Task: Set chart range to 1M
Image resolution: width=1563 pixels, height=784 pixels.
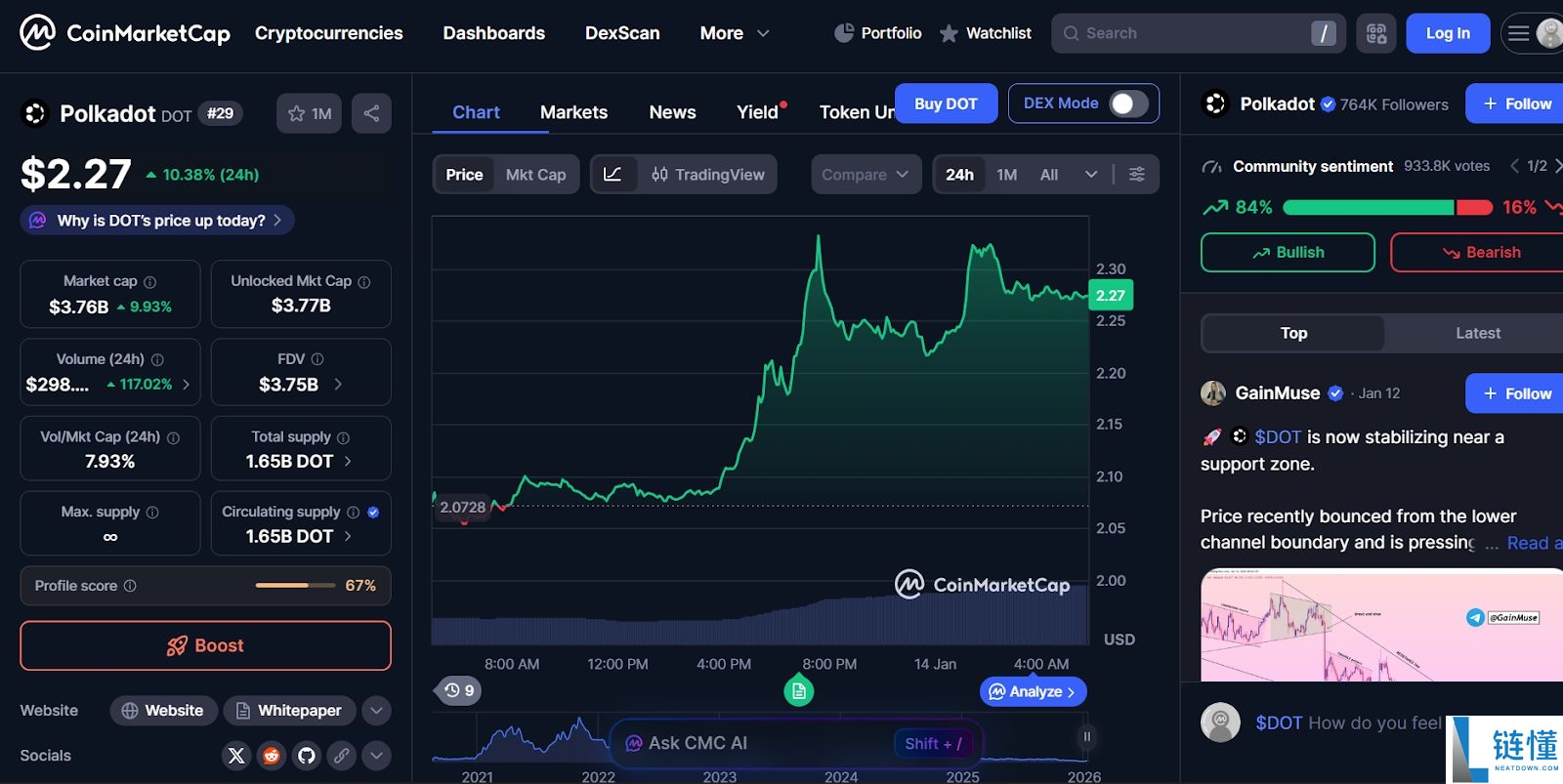Action: tap(1007, 175)
